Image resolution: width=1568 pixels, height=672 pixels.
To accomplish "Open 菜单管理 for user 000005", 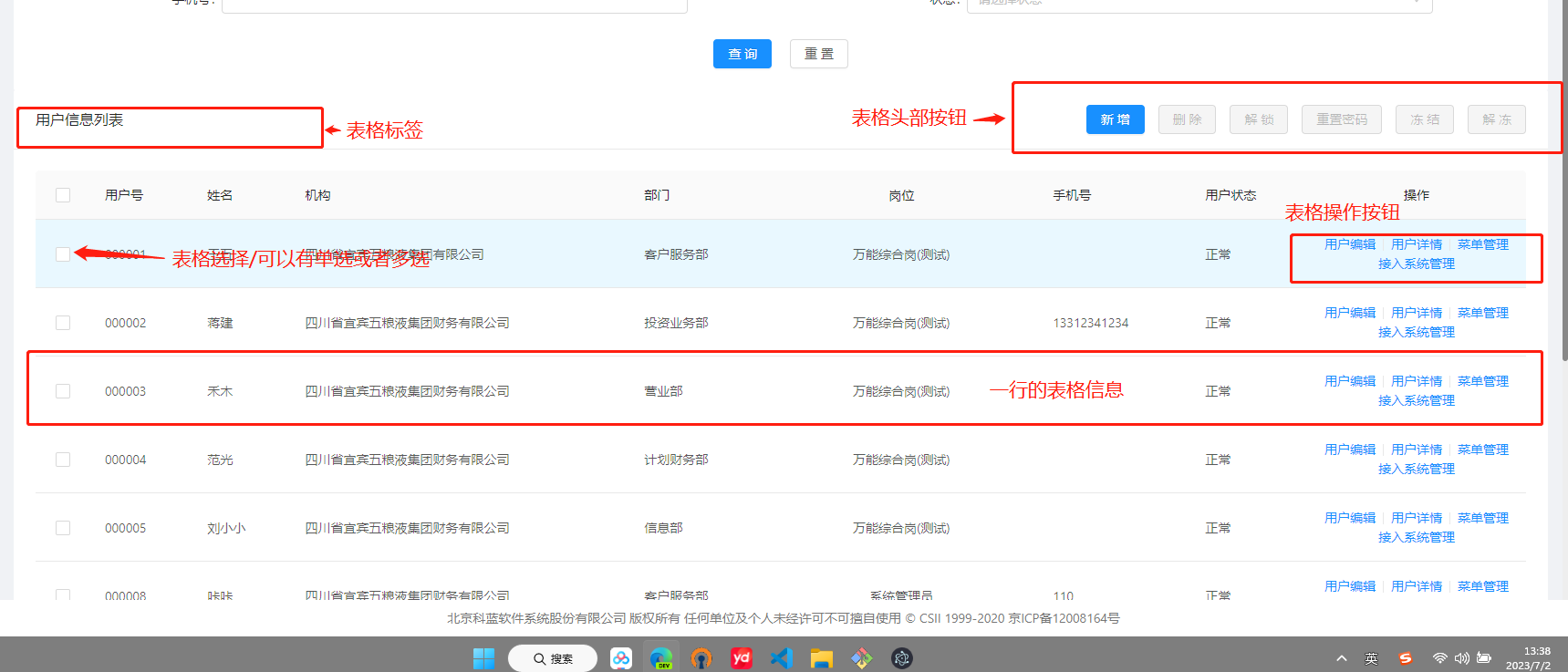I will click(x=1483, y=518).
